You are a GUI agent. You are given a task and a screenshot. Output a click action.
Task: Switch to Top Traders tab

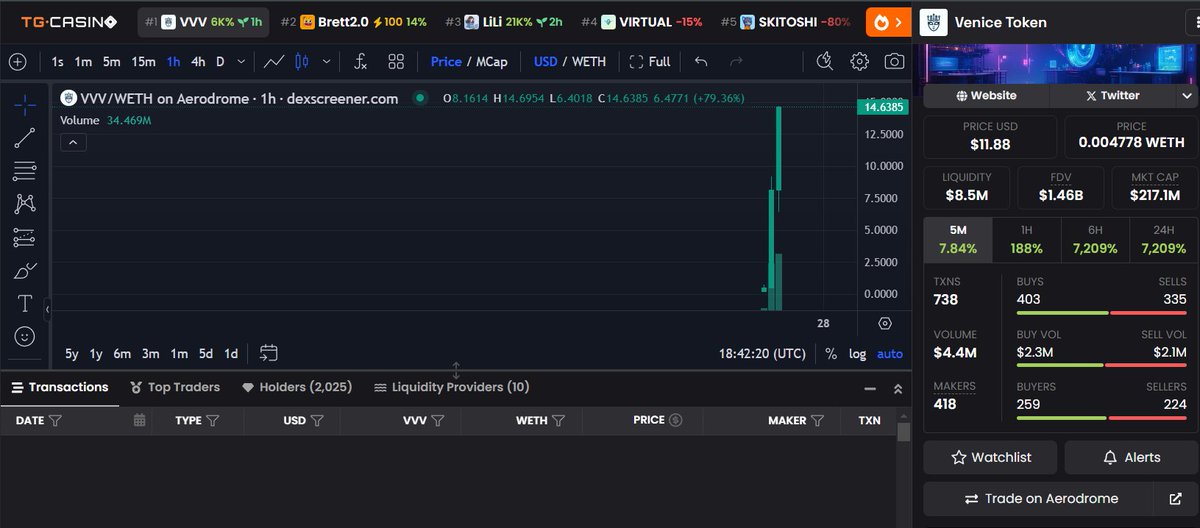coord(175,387)
